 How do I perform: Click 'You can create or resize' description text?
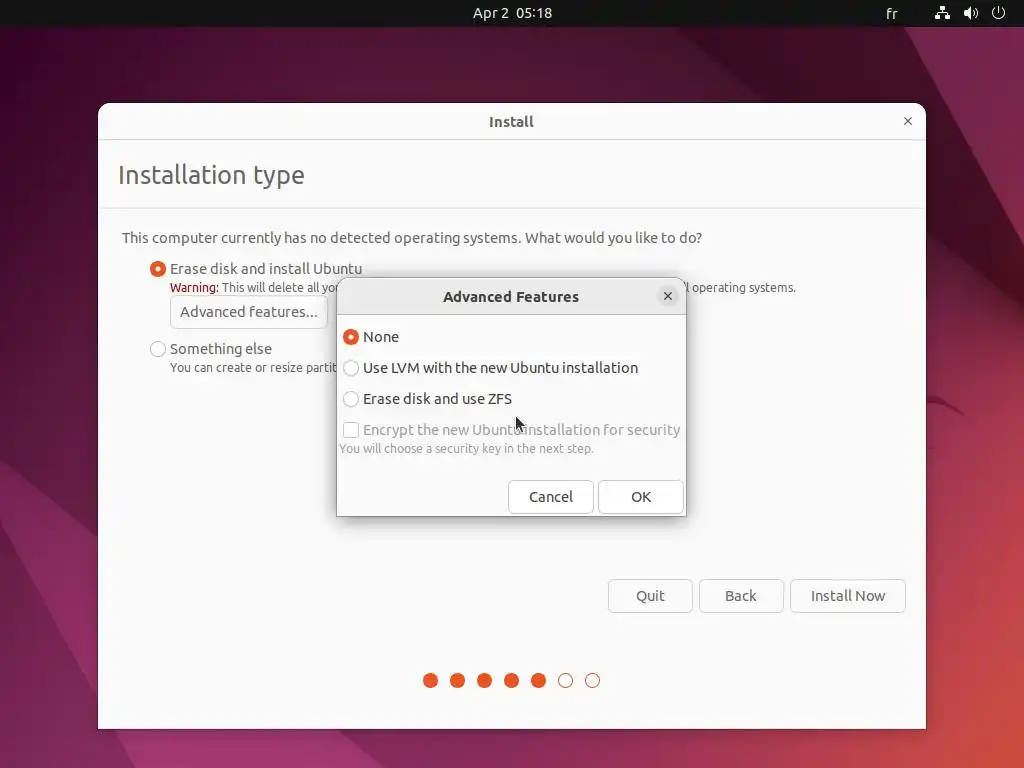[x=253, y=368]
